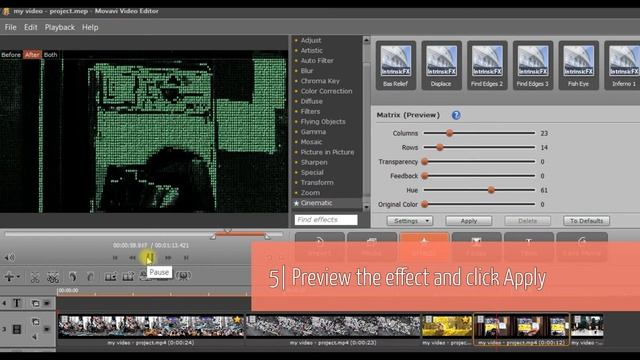Select the Blur effects category

[x=307, y=71]
